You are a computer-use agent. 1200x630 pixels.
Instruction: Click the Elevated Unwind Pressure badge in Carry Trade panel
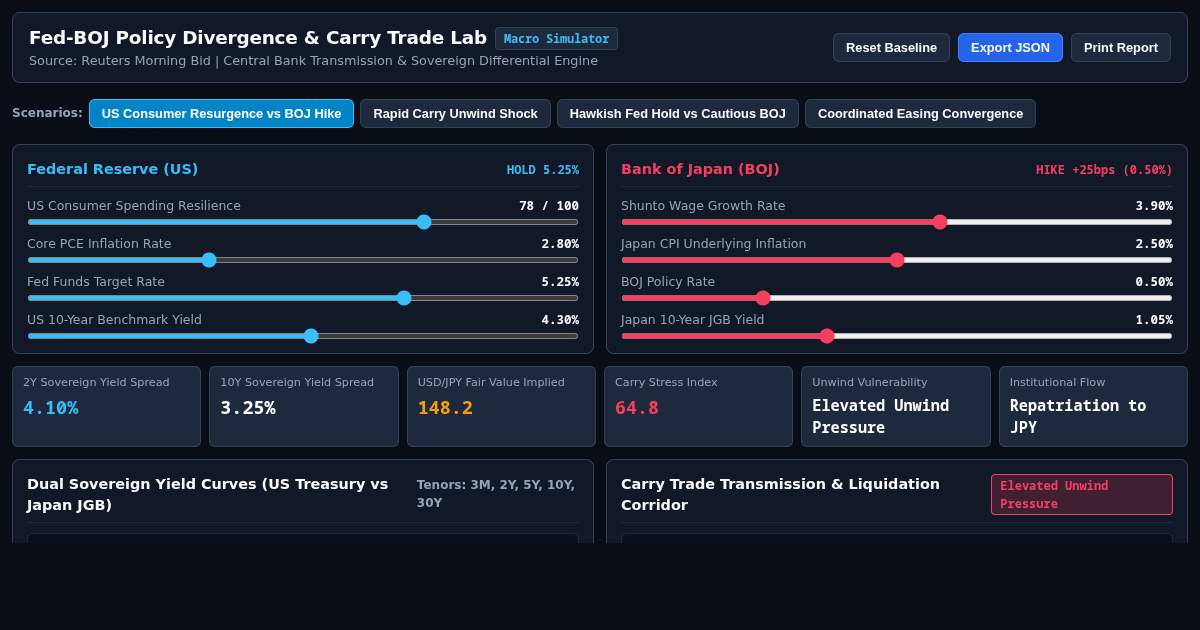pyautogui.click(x=1082, y=494)
